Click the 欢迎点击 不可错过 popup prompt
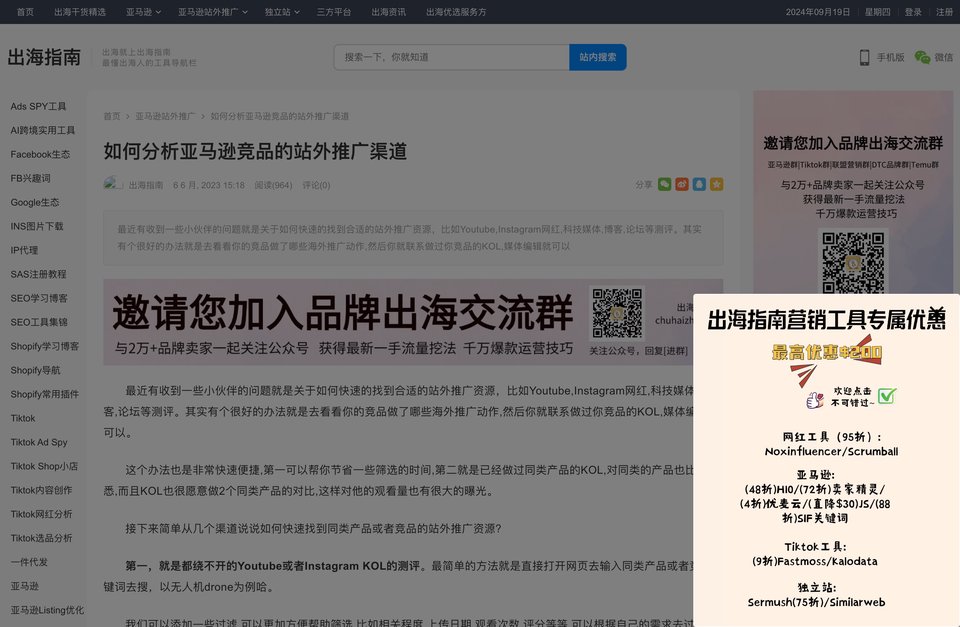This screenshot has width=960, height=627. point(852,397)
